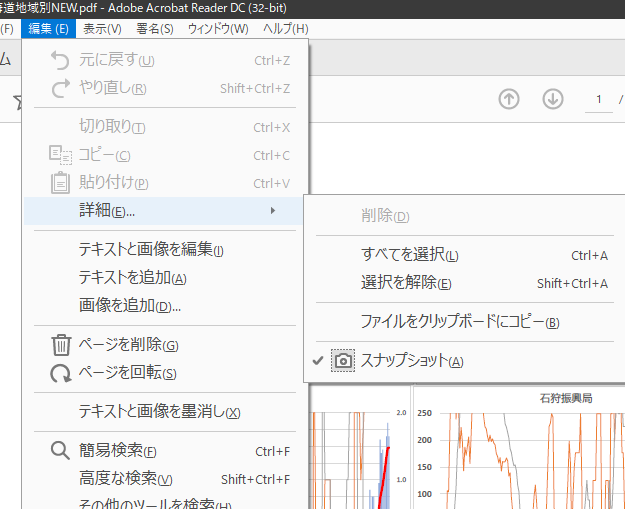Choose 切り取り(T) cut entry
The width and height of the screenshot is (625, 509).
pyautogui.click(x=165, y=127)
